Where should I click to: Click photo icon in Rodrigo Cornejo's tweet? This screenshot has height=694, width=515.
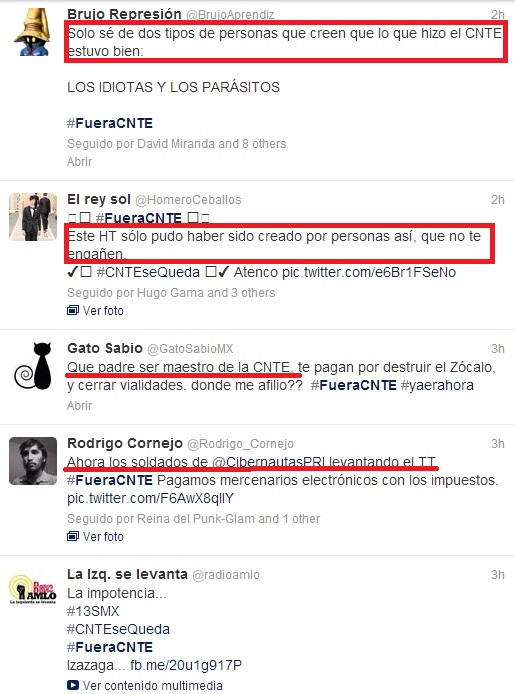73,536
